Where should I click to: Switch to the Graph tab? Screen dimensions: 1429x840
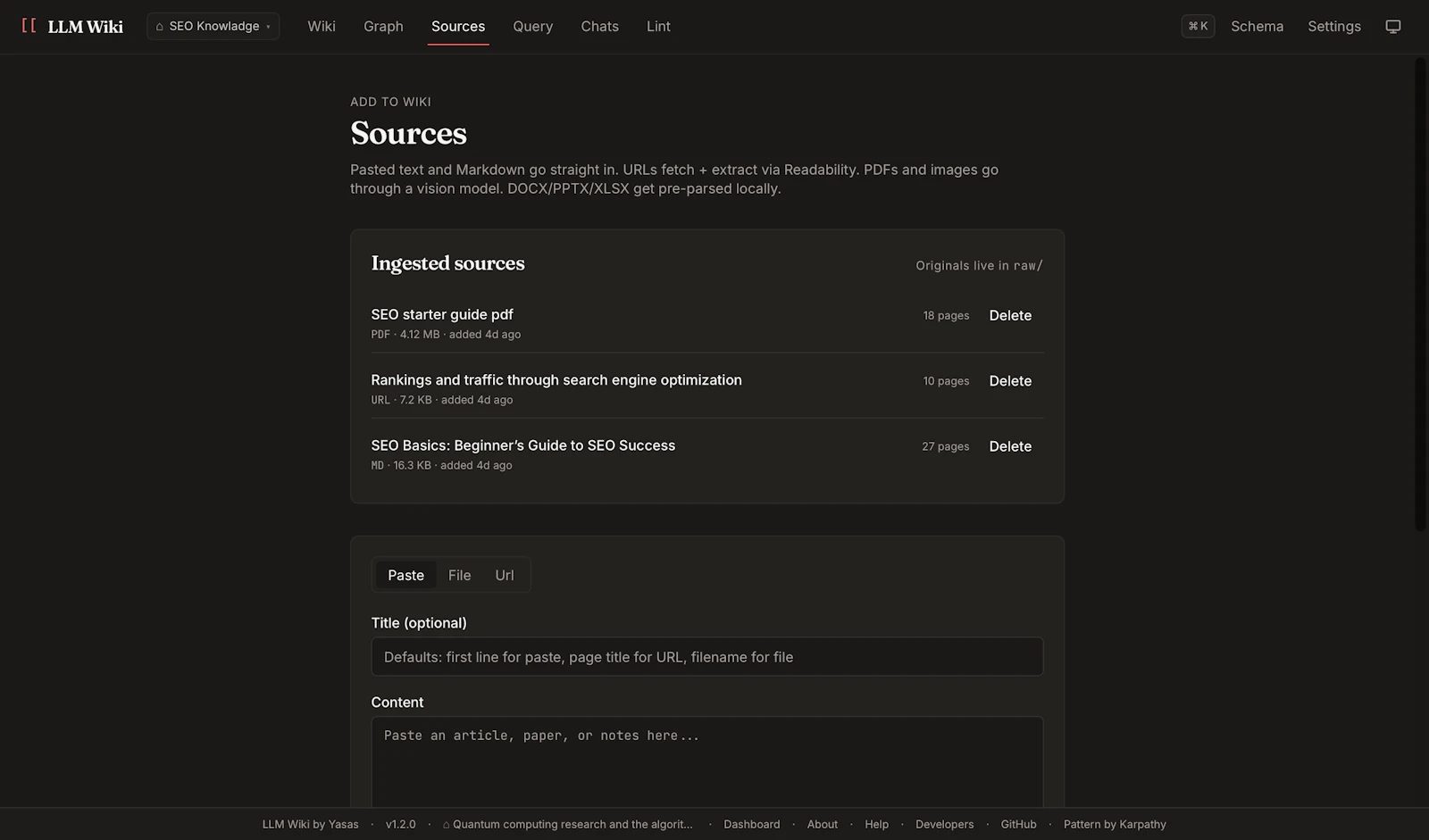(x=383, y=26)
